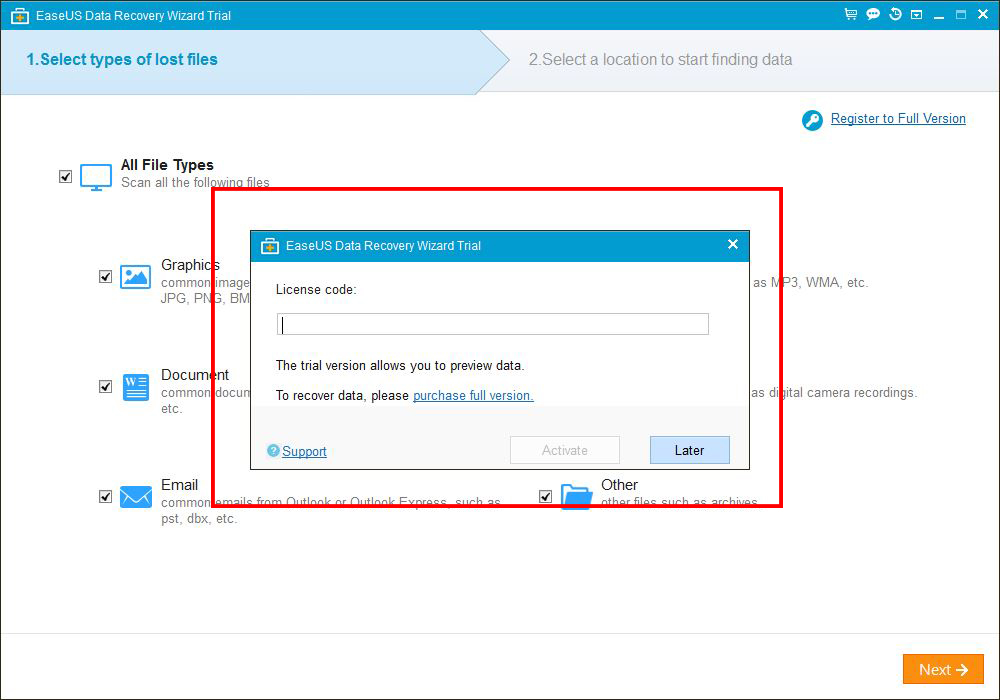Click the 'Email' category label
This screenshot has height=700, width=1000.
click(x=179, y=485)
